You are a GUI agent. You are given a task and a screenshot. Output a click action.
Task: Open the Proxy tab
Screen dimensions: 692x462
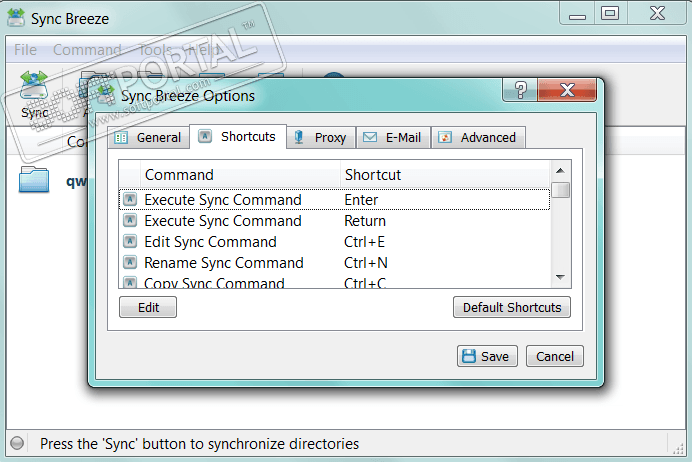[320, 138]
